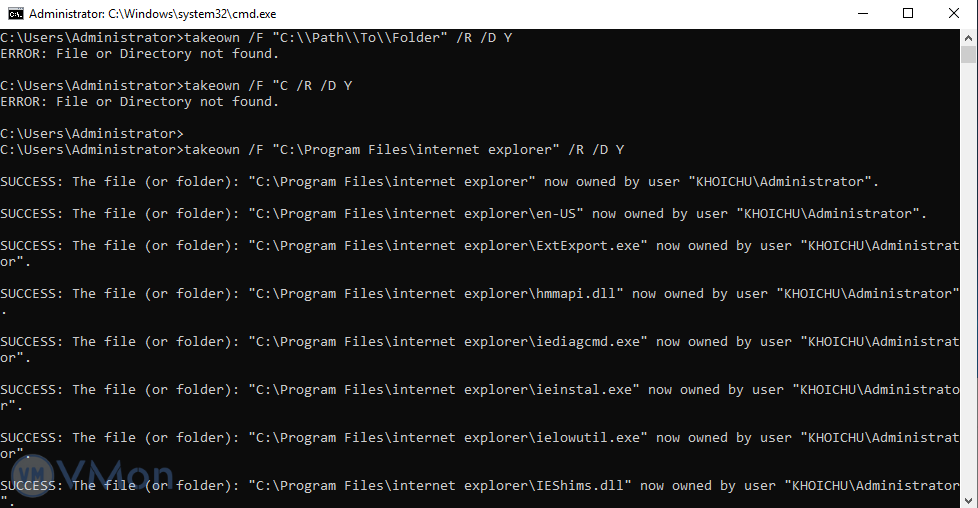Close the Administrator command prompt window
Viewport: 978px width, 508px height.
click(x=954, y=14)
